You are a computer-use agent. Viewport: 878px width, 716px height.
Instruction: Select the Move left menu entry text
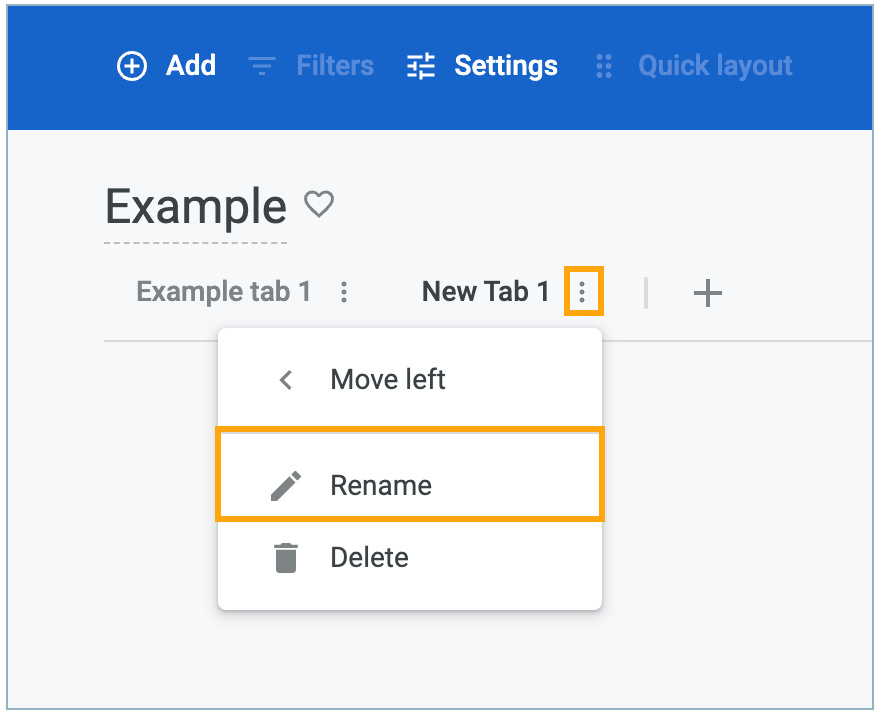(388, 380)
